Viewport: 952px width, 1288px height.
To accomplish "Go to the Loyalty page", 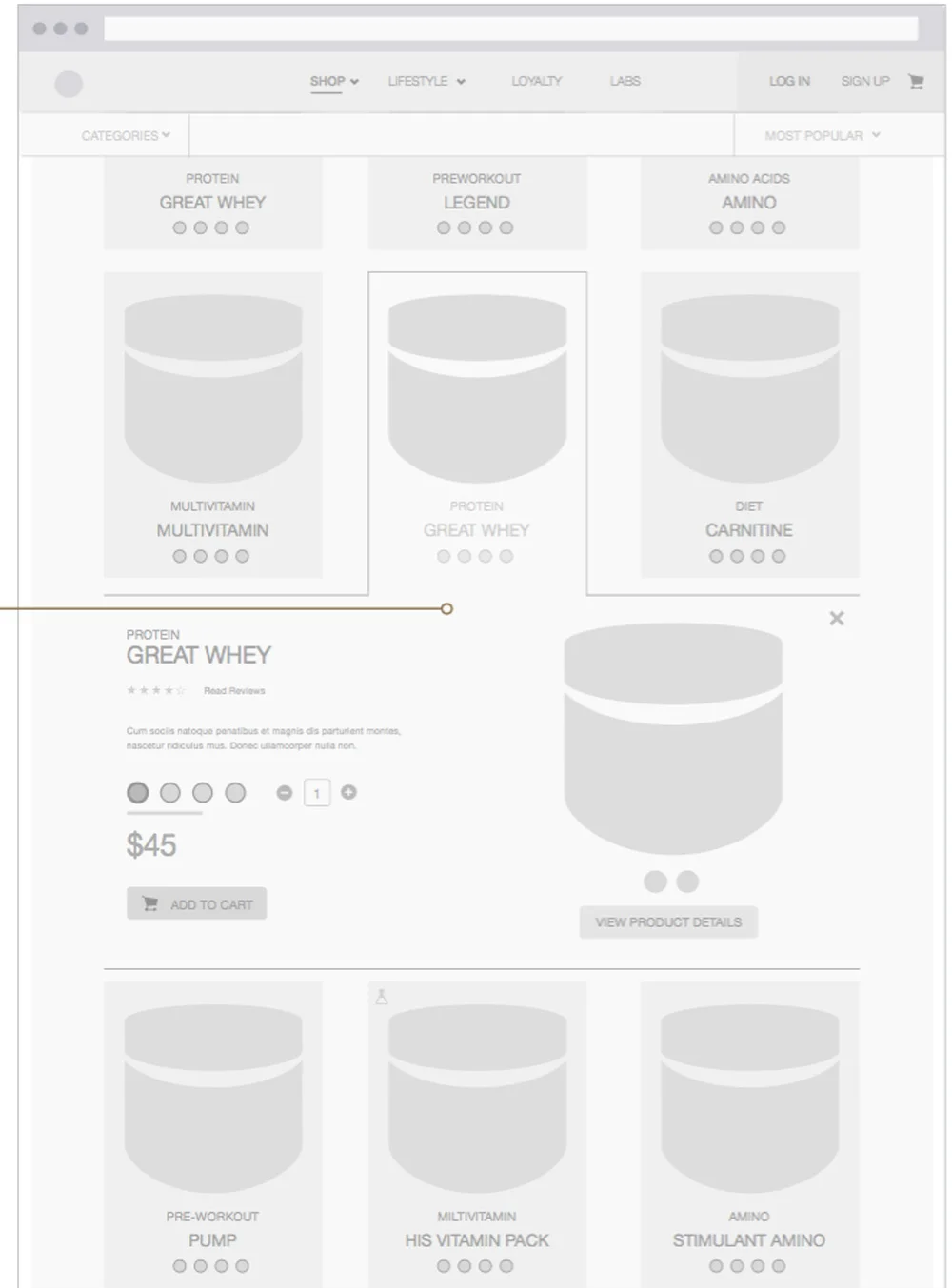I will click(537, 82).
